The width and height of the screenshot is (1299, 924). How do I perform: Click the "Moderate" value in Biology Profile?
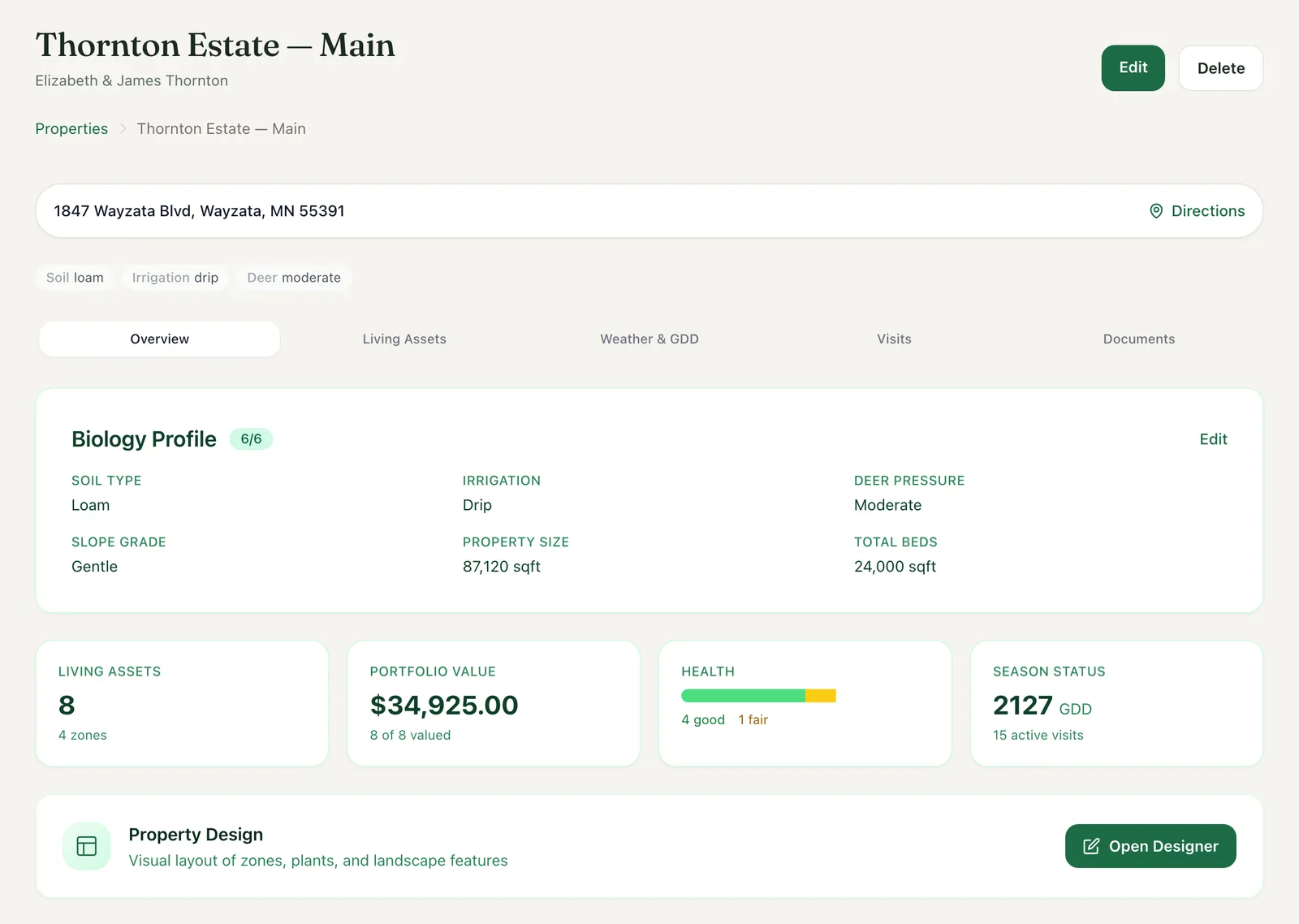tap(887, 505)
